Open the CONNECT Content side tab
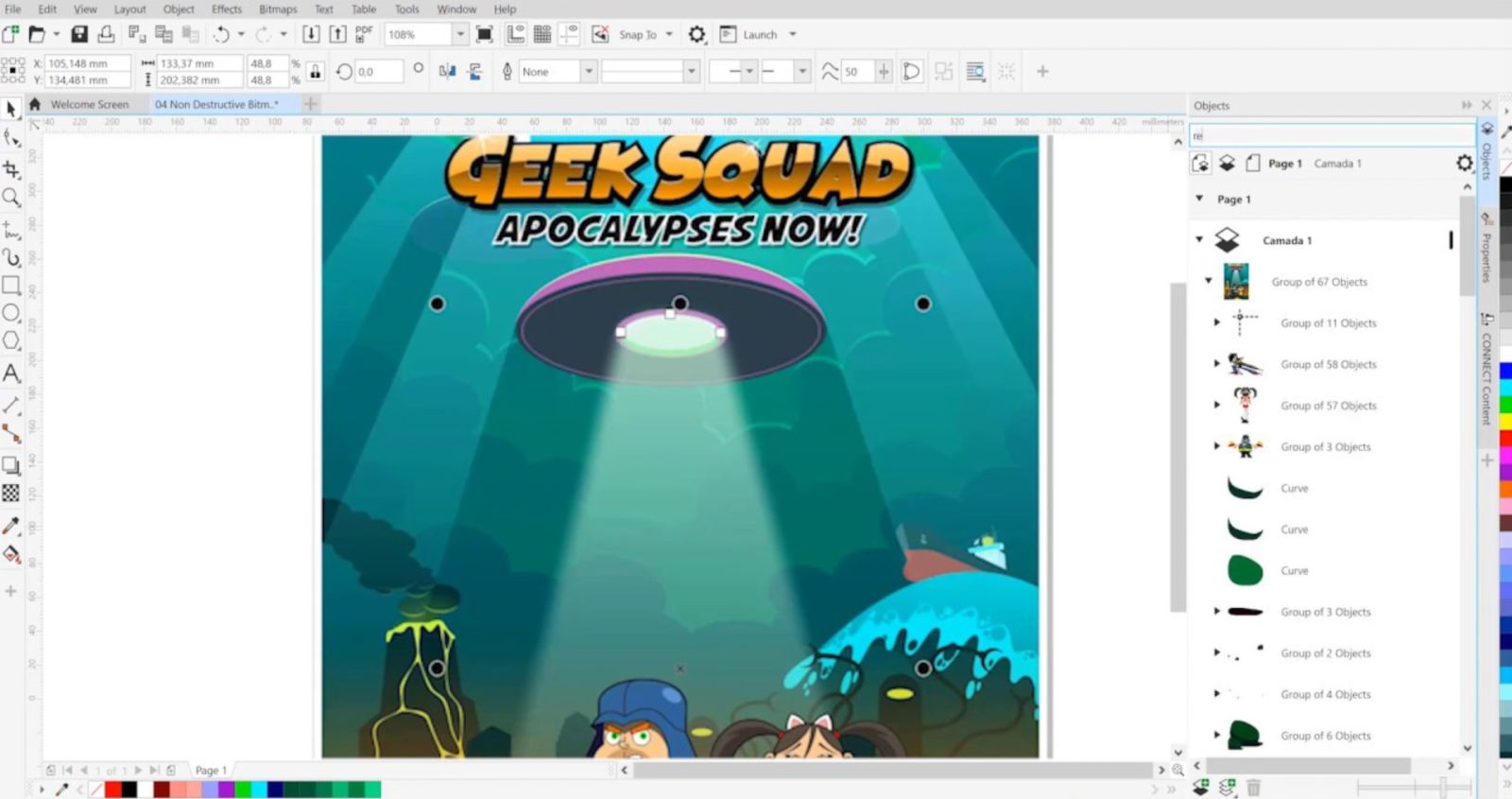This screenshot has width=1512, height=799. [x=1486, y=372]
